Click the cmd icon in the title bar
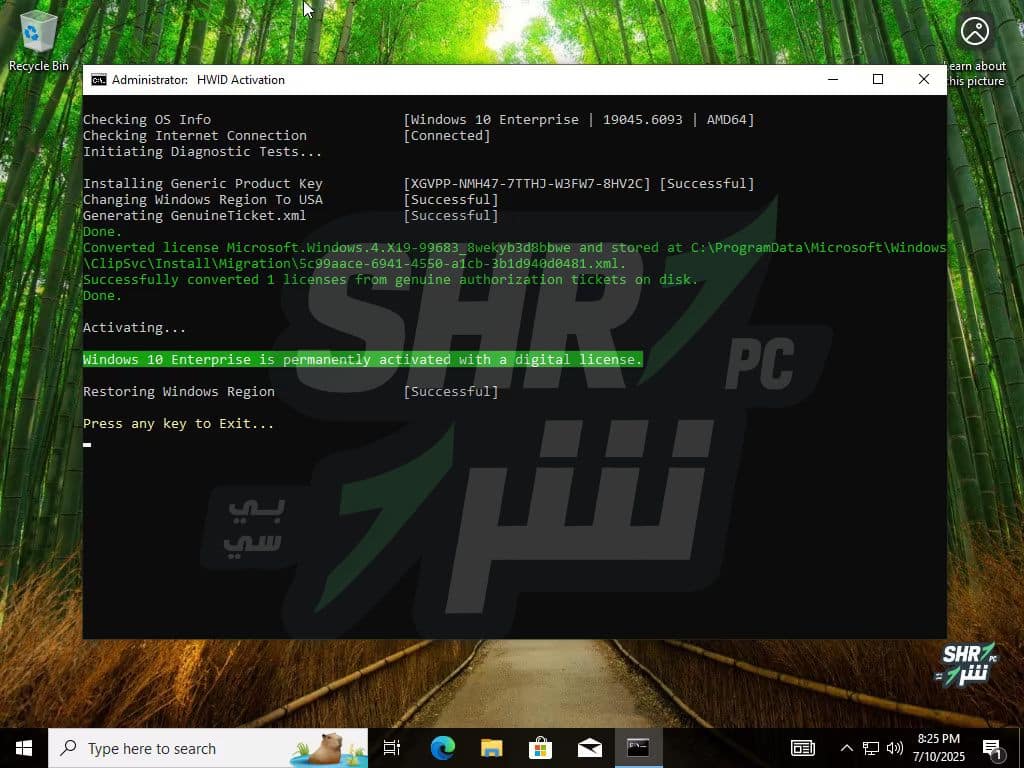Image resolution: width=1024 pixels, height=768 pixels. pos(99,80)
